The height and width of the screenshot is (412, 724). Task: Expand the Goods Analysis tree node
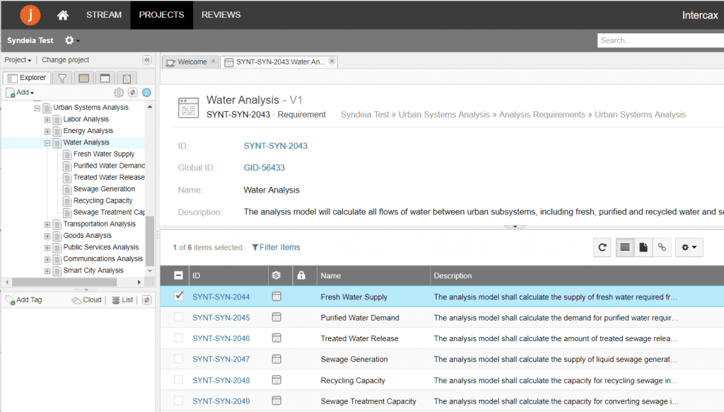47,236
